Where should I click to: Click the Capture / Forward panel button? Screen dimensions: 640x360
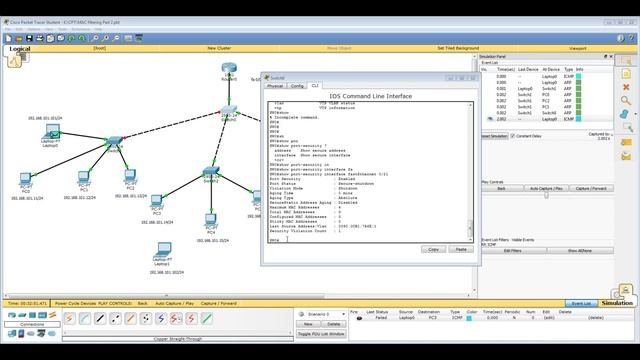tap(591, 189)
